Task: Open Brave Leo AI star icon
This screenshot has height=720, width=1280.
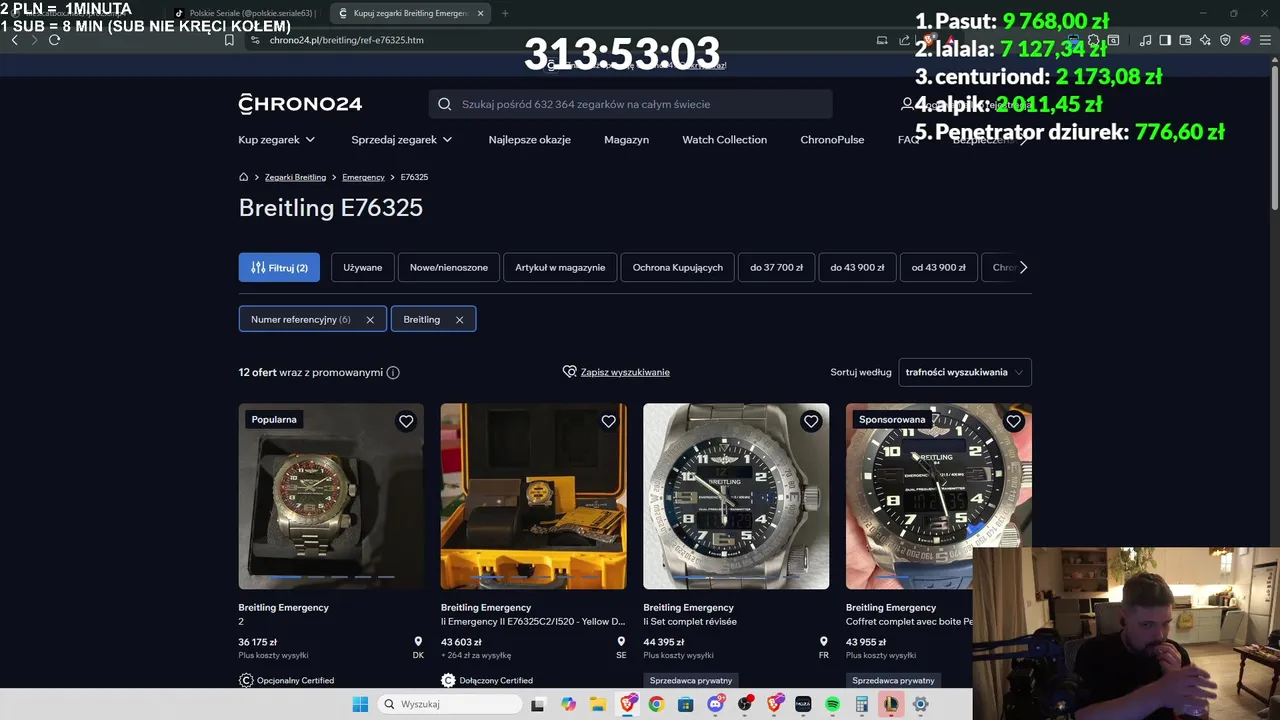Action: 1205,40
